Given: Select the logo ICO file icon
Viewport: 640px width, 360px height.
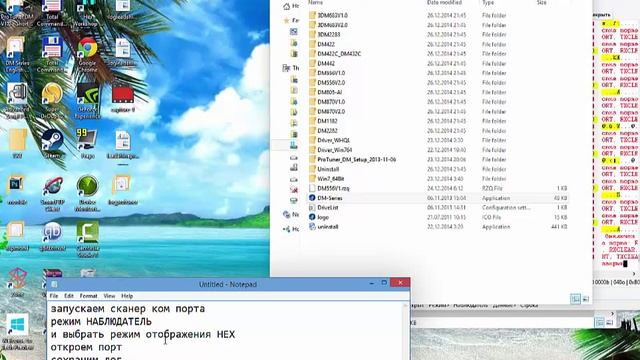Looking at the screenshot, I should click(x=312, y=217).
